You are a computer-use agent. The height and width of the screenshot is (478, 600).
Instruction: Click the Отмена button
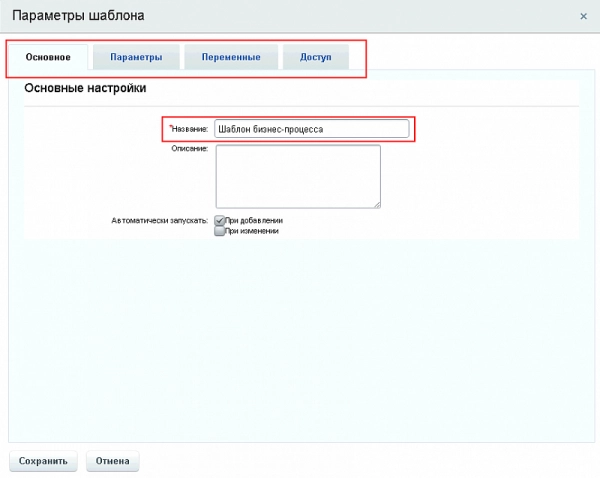click(112, 461)
